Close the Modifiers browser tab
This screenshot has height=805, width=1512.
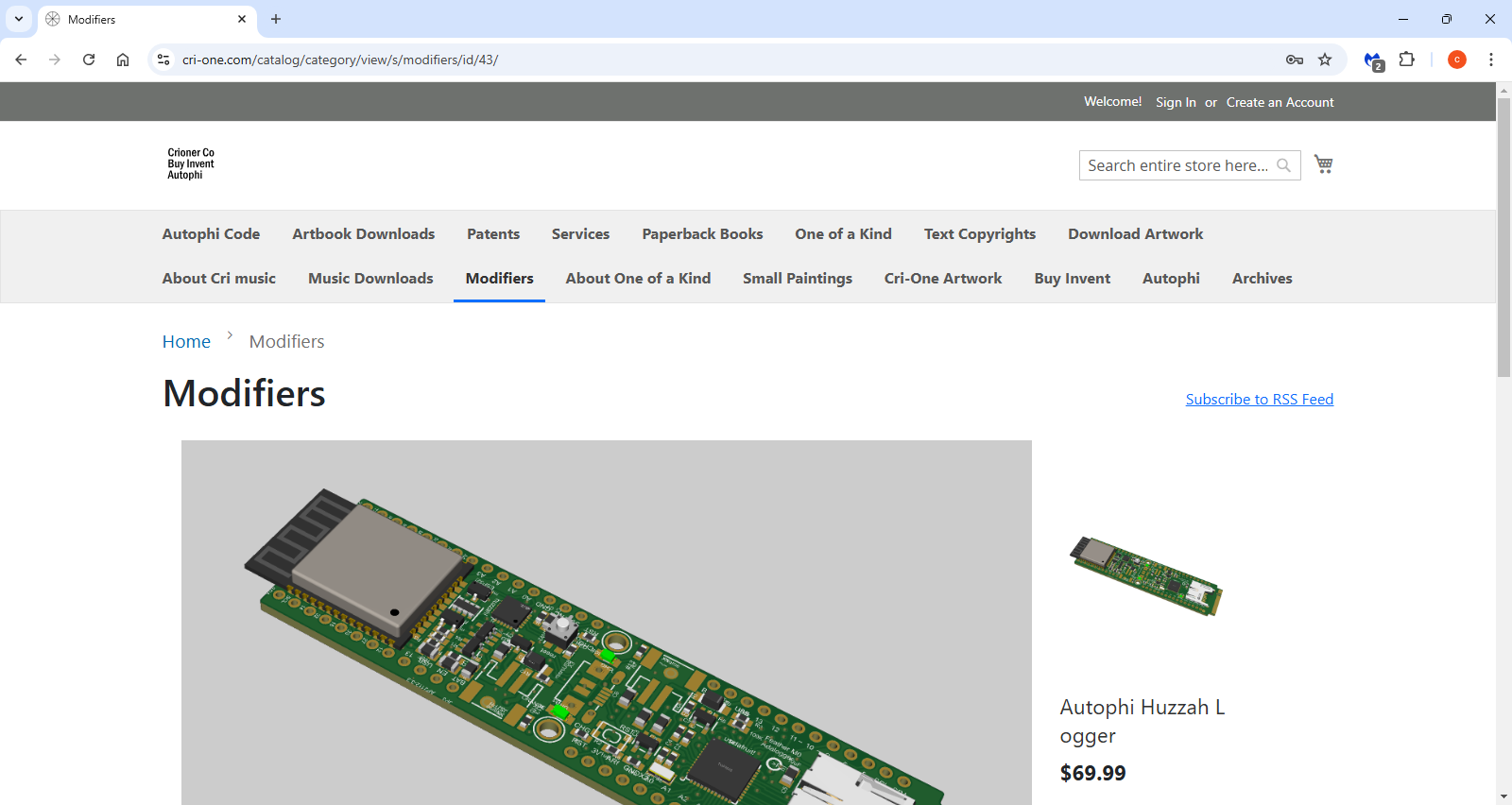coord(242,19)
